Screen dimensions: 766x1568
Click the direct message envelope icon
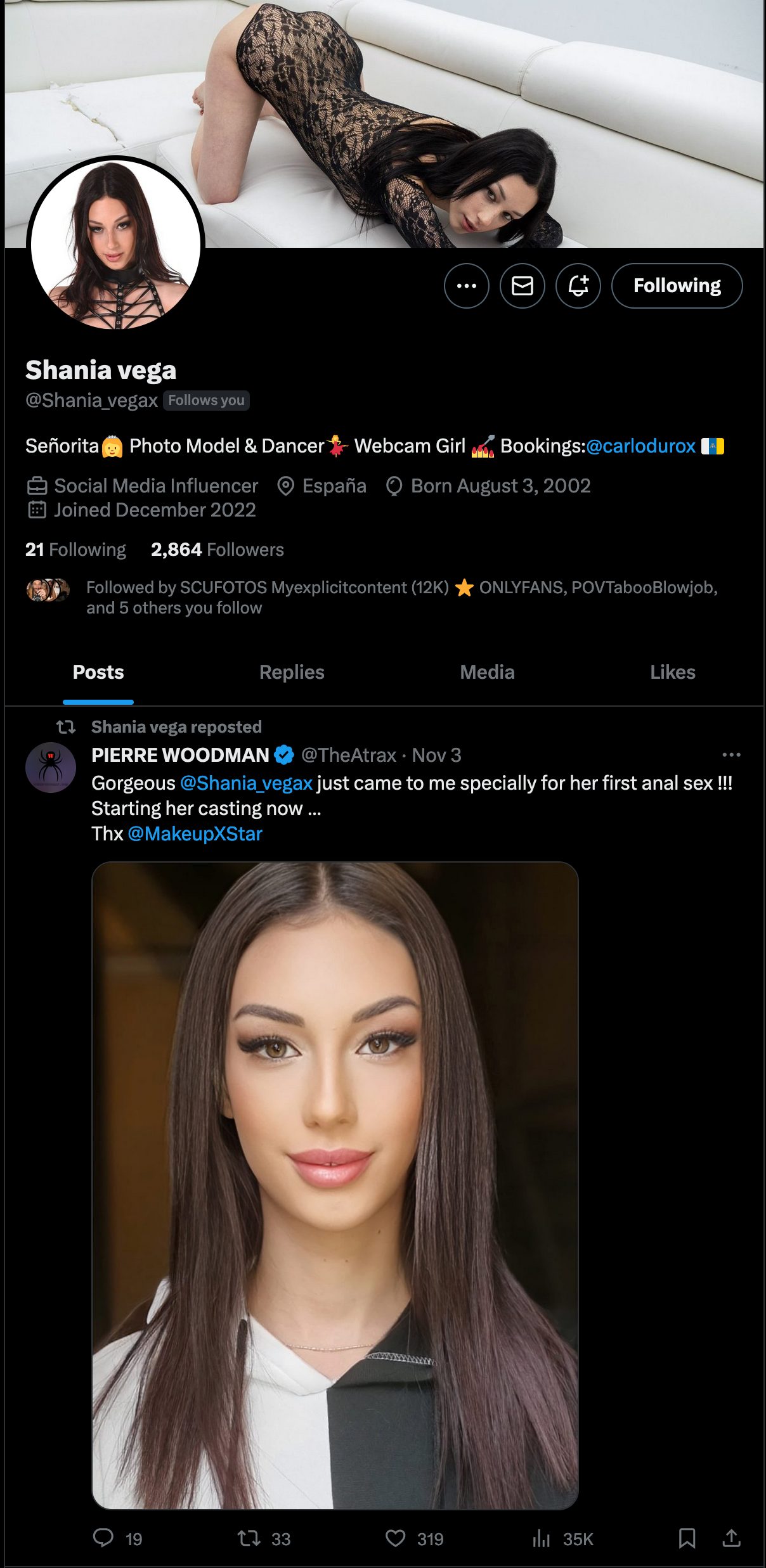tap(522, 286)
